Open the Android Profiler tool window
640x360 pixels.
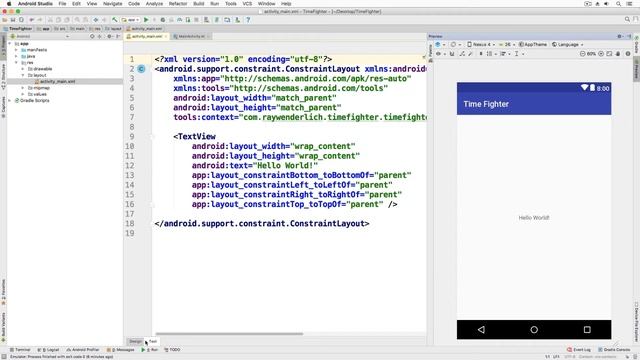pos(83,350)
